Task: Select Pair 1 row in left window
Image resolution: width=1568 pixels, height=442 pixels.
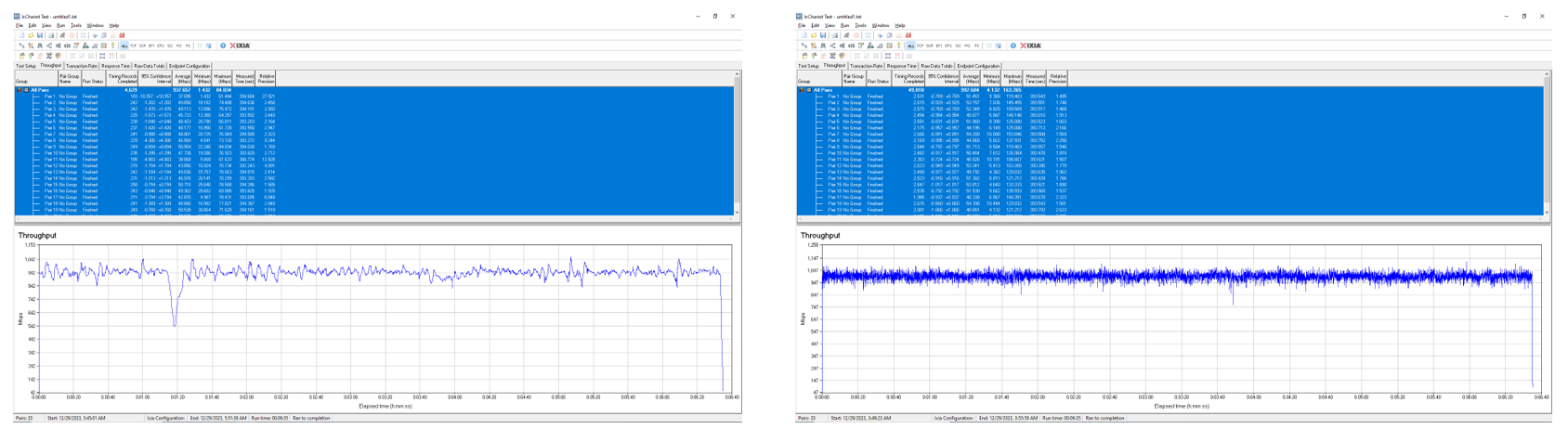Action: [374, 97]
